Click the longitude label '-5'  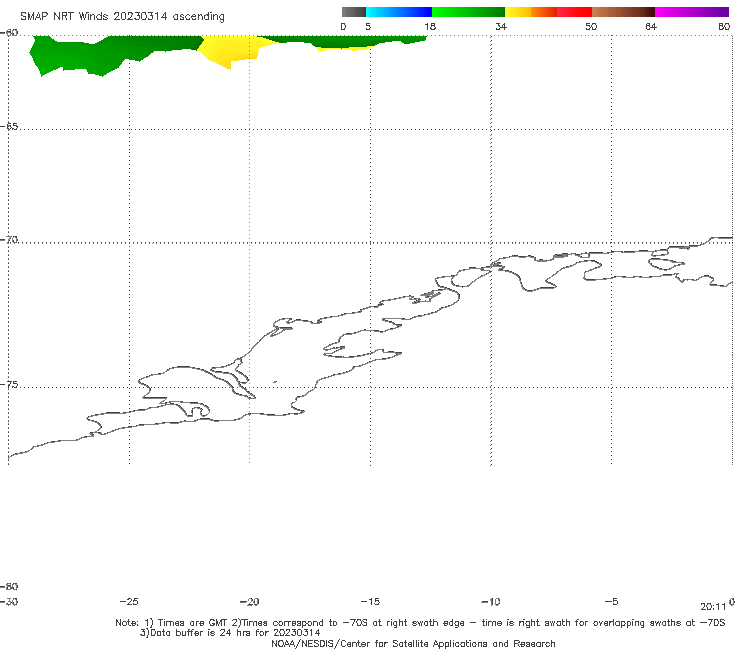pos(611,602)
